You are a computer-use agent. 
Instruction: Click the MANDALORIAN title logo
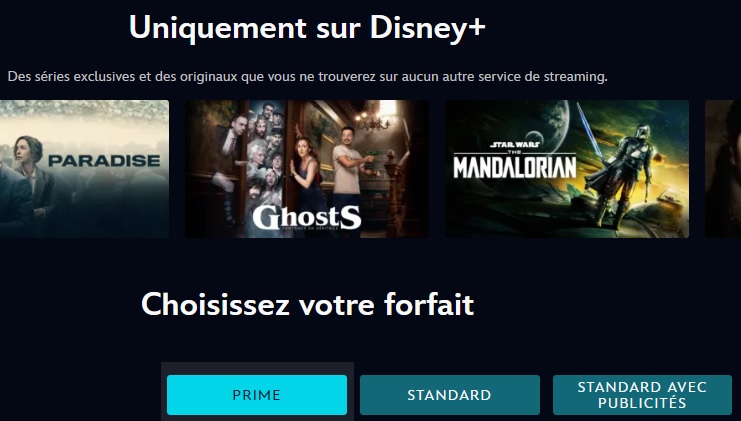(515, 166)
